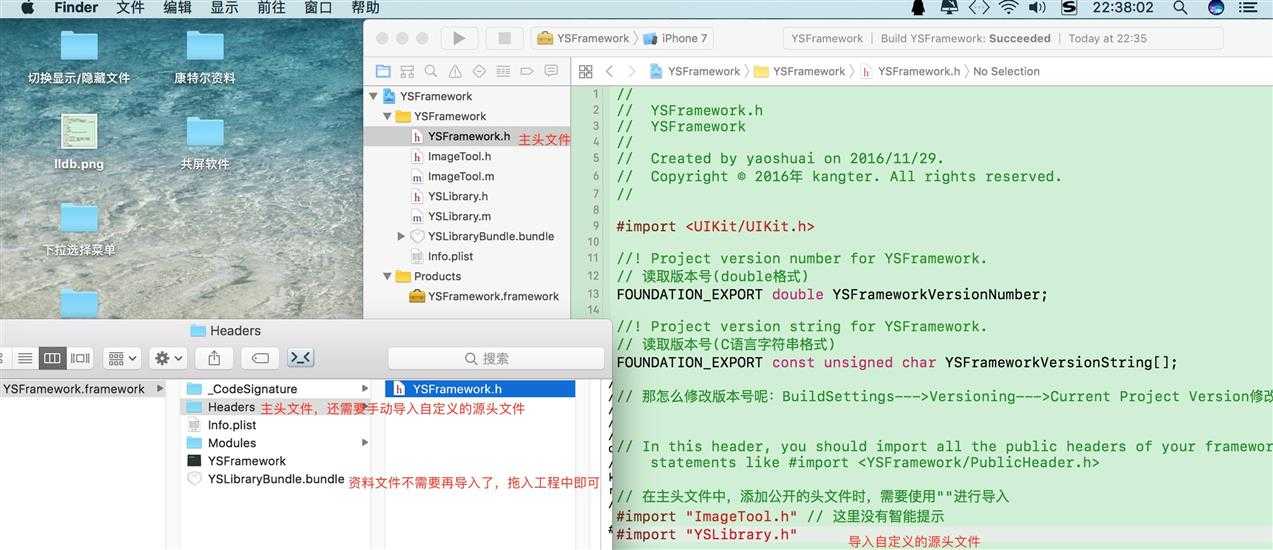
Task: Select the 共屏软件 desktop folder
Action: point(205,142)
